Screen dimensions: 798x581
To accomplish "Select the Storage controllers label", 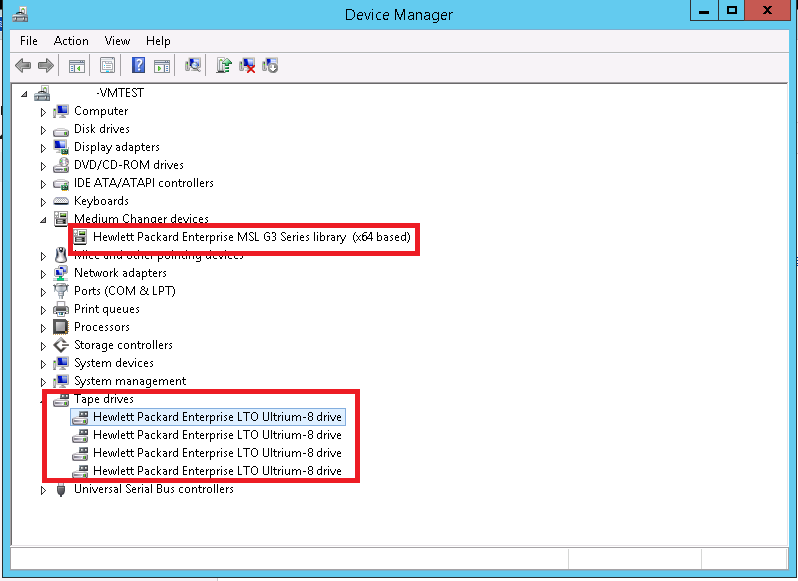I will (x=123, y=345).
